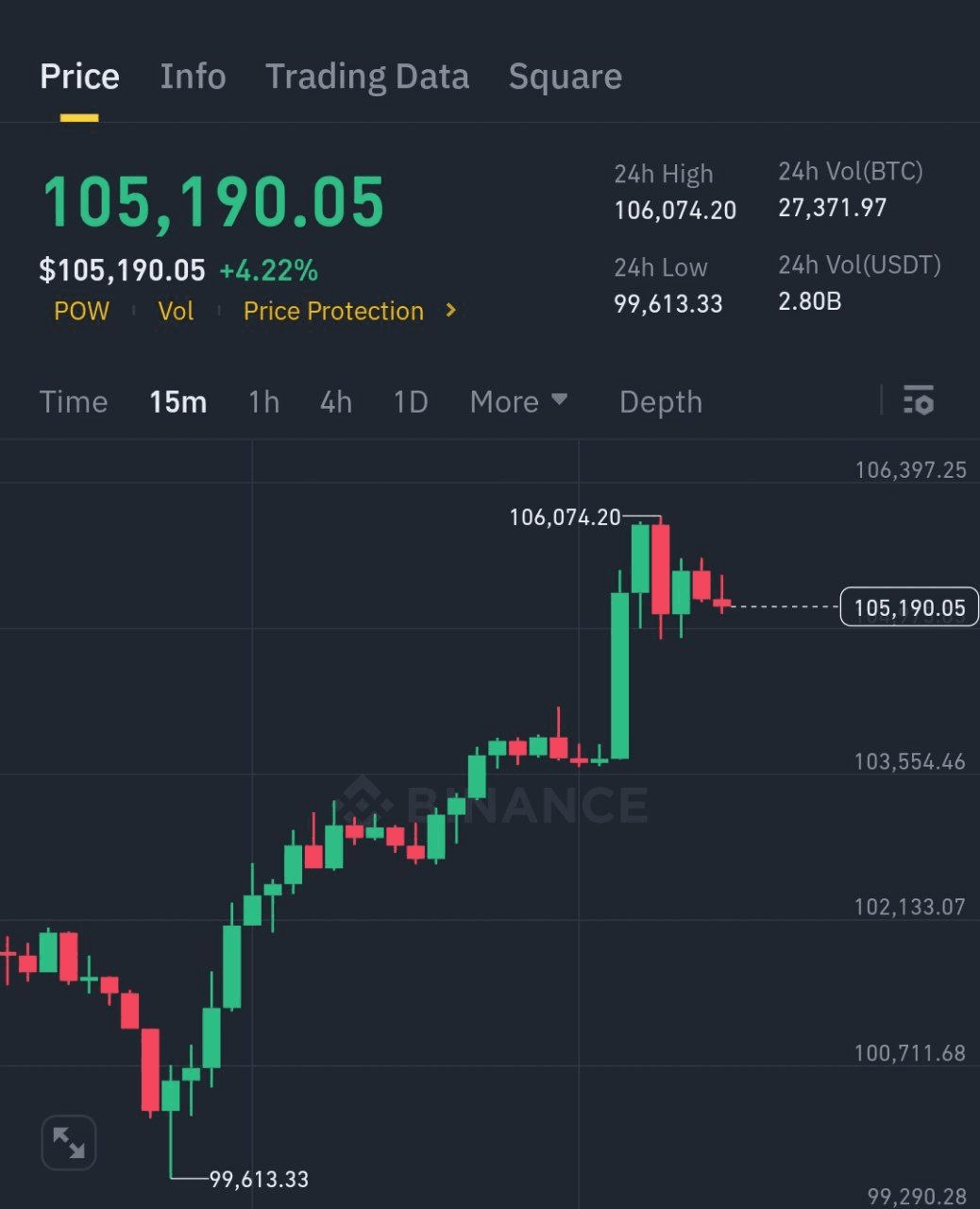Image resolution: width=980 pixels, height=1209 pixels.
Task: Tap the 106,074.20 high marker on chart
Action: click(x=565, y=517)
